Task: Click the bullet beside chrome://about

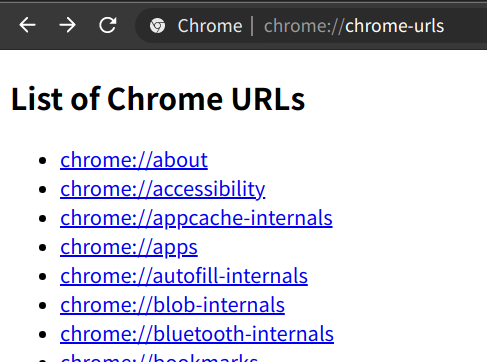Action: (42, 160)
